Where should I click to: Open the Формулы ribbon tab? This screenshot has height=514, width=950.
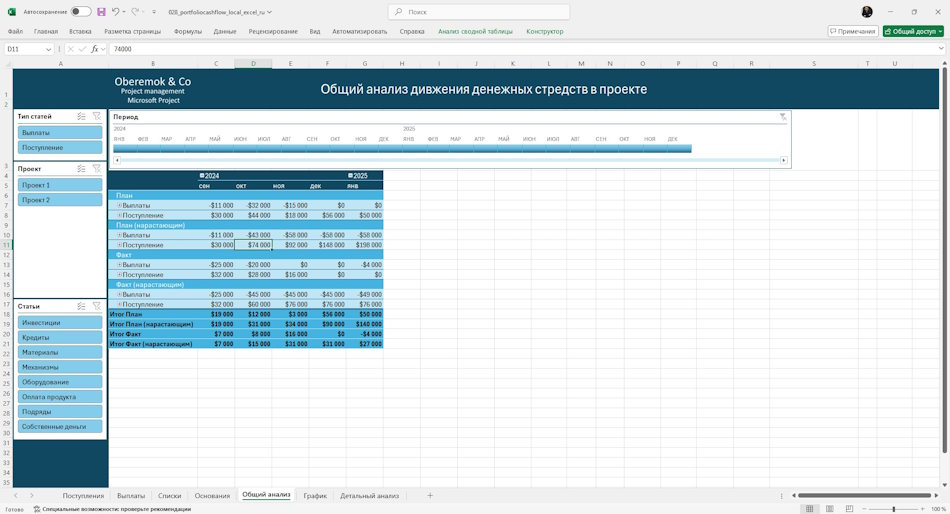pos(188,31)
